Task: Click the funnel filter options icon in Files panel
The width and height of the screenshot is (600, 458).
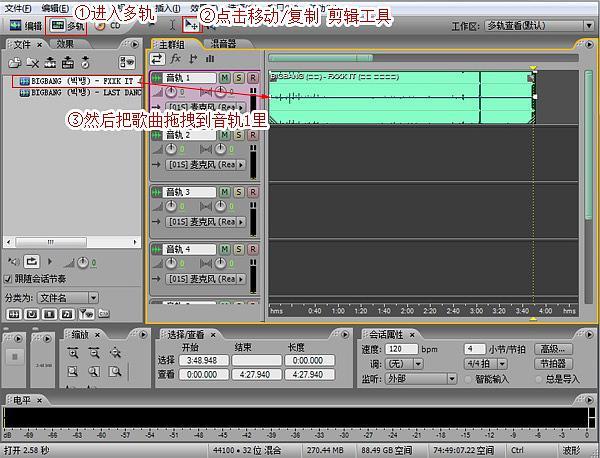Action: pos(86,314)
